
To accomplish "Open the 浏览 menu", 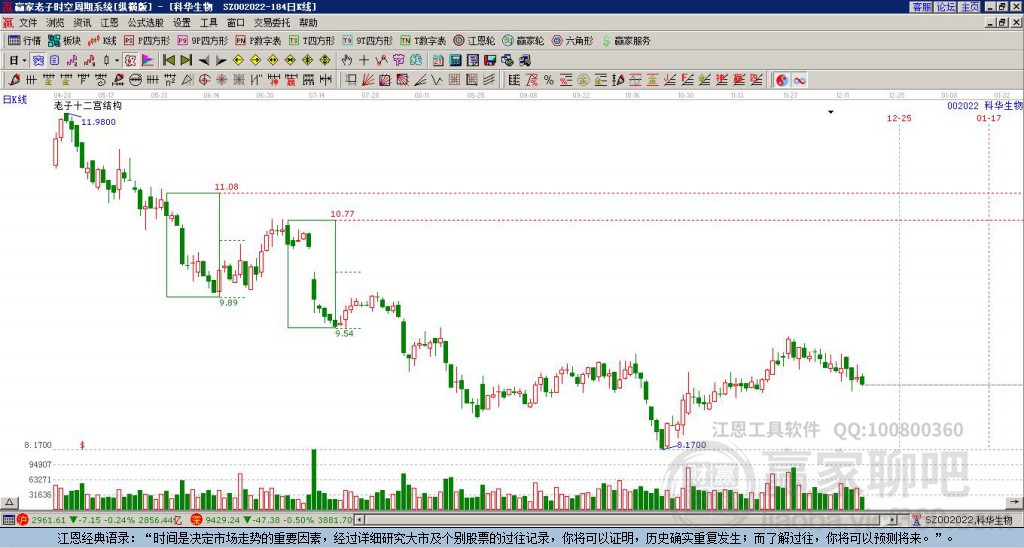I will click(x=56, y=23).
